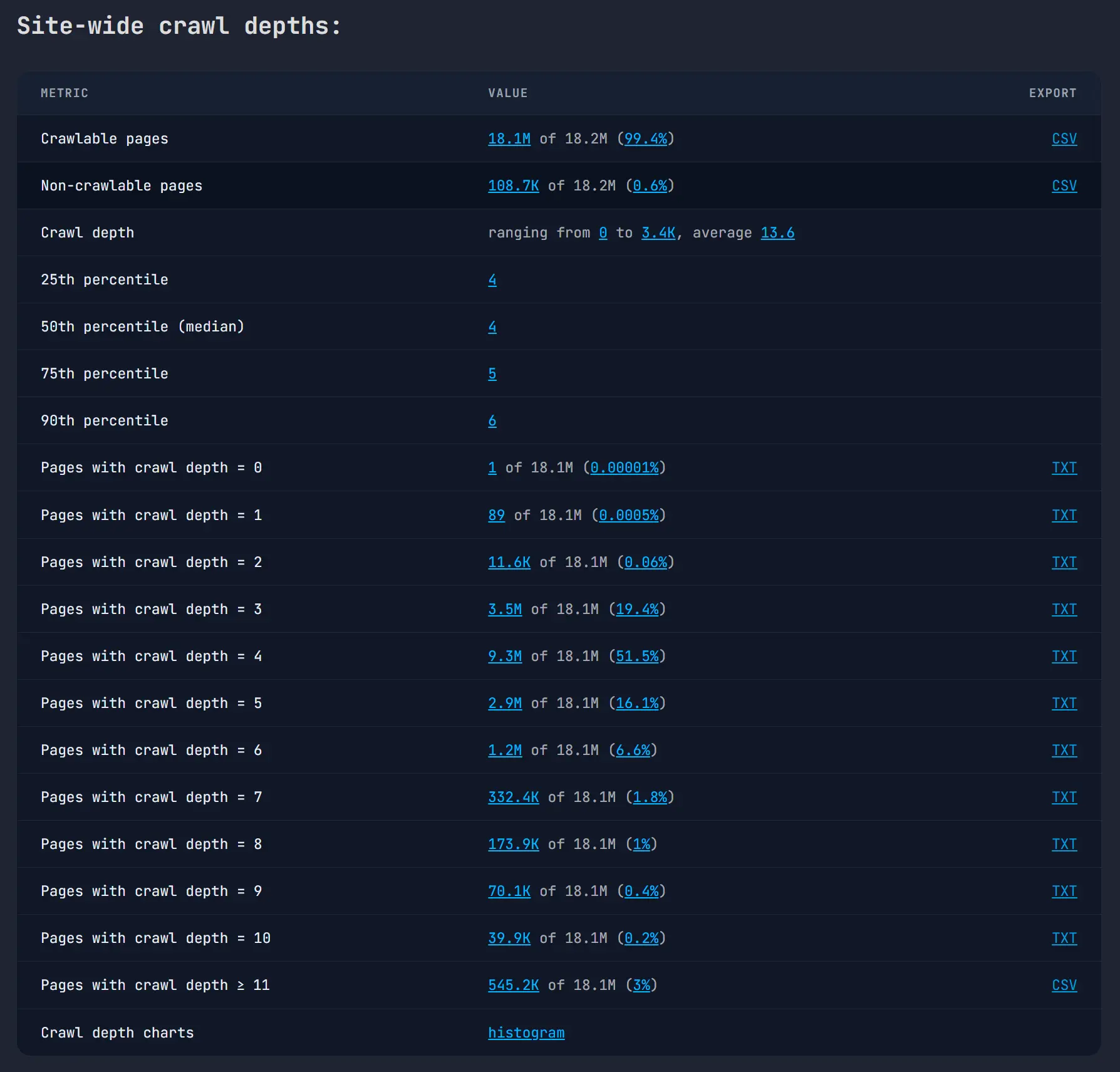
Task: Open the 25th percentile value link
Action: 492,279
